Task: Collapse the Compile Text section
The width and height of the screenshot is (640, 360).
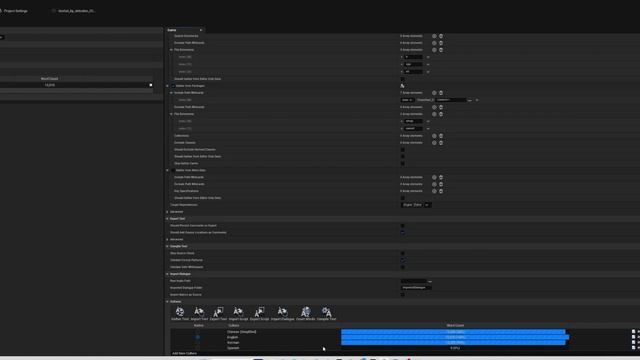Action: (x=167, y=246)
